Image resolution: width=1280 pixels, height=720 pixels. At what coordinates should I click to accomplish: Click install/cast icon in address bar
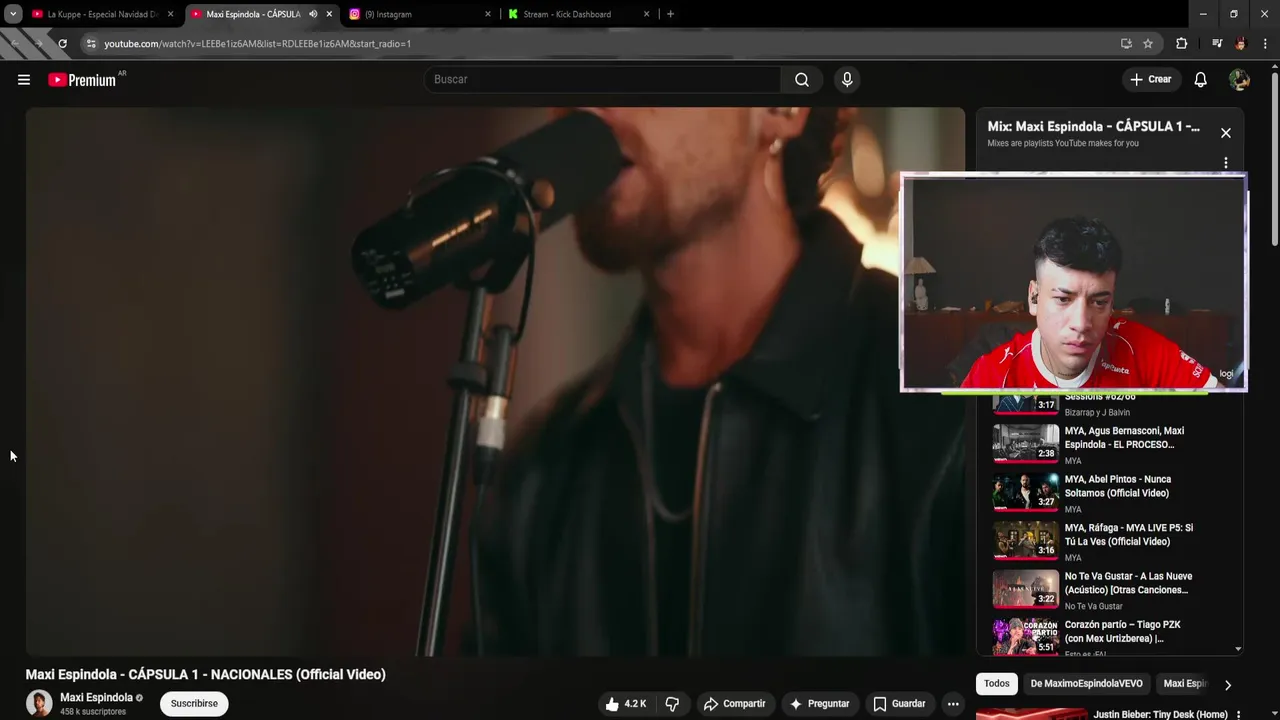[x=1126, y=44]
